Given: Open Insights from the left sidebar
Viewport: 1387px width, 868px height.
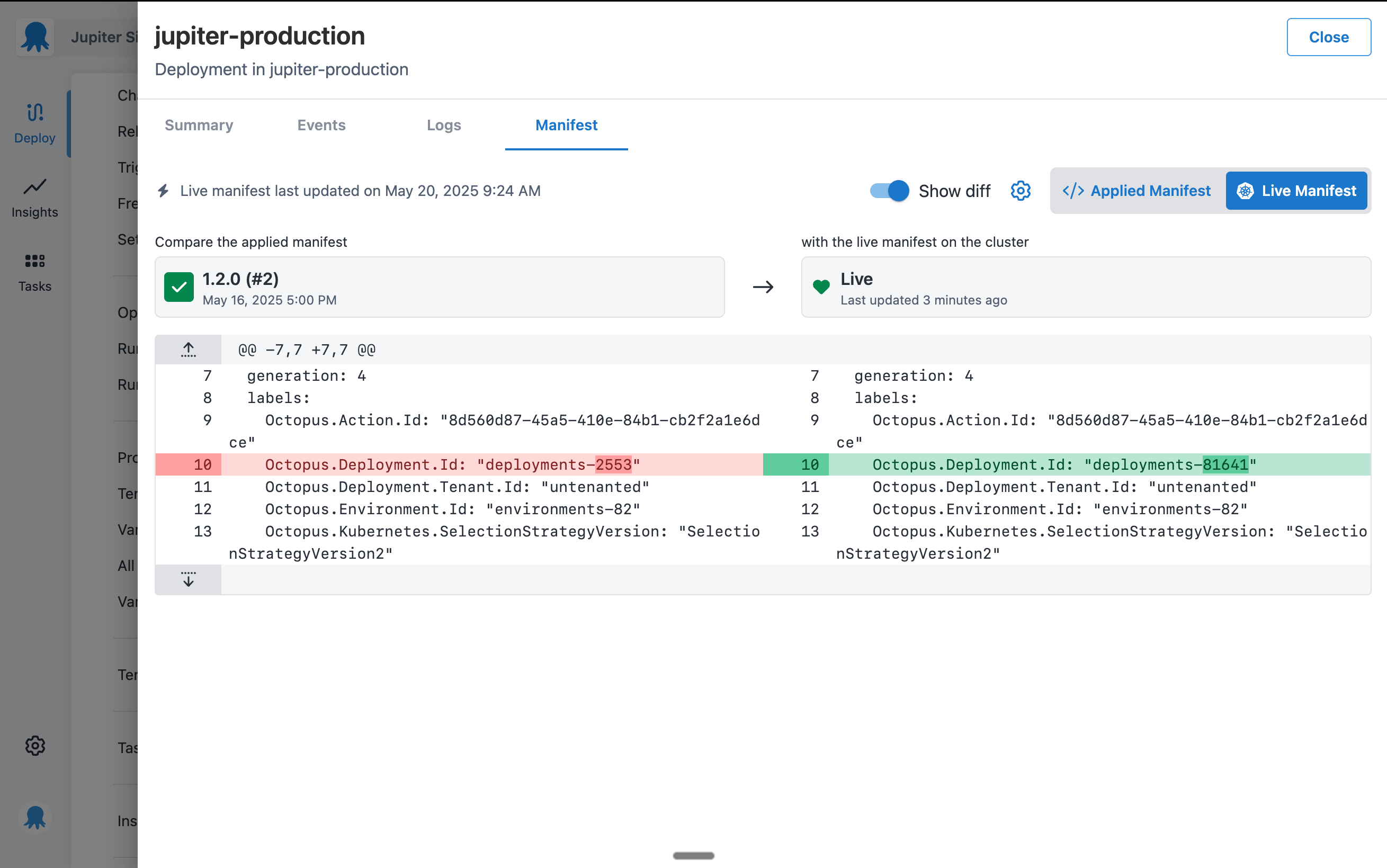Looking at the screenshot, I should (x=34, y=196).
